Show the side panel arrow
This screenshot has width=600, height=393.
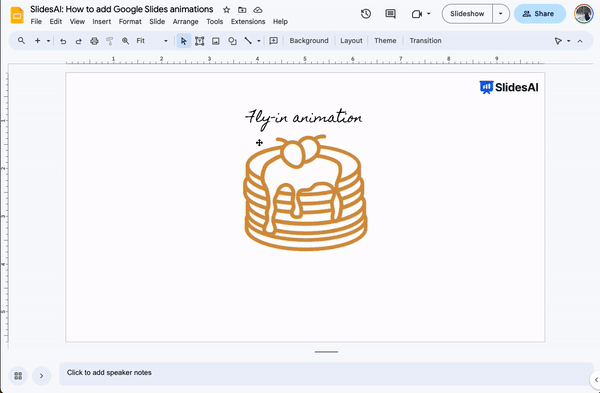click(595, 380)
